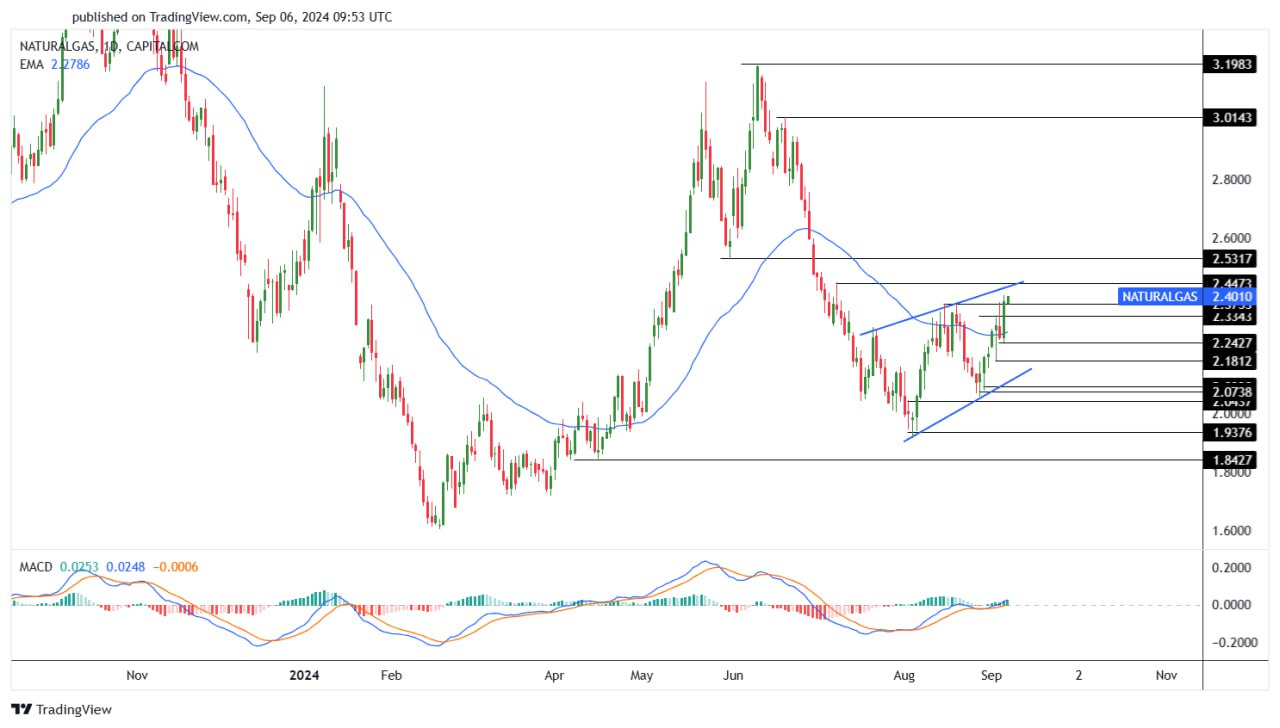Select the lower blue channel trendline
Image resolution: width=1280 pixels, height=728 pixels.
[968, 404]
